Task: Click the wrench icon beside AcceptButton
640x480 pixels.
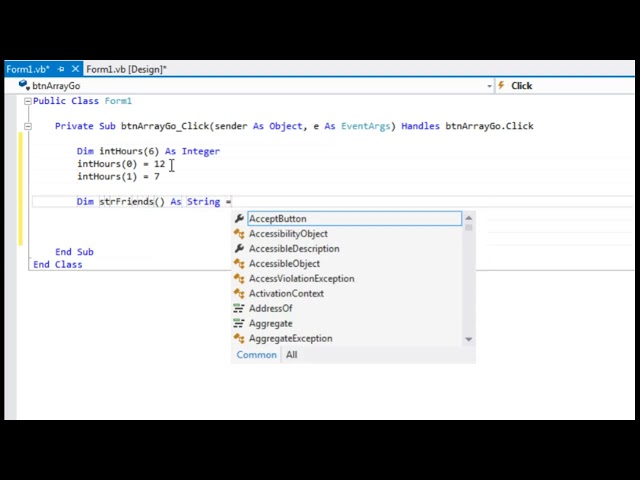Action: [x=239, y=218]
